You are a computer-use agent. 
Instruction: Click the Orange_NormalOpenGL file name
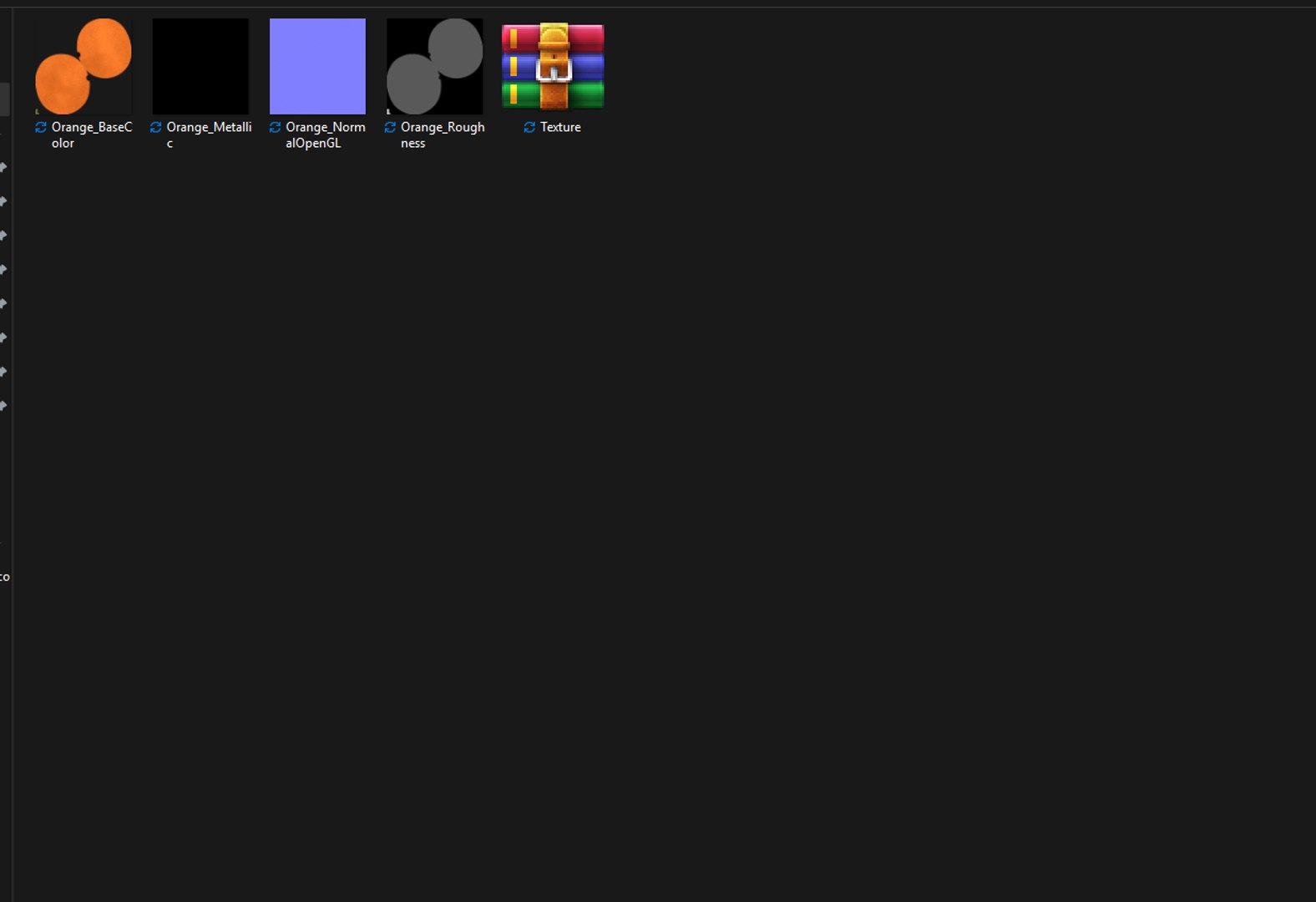326,134
